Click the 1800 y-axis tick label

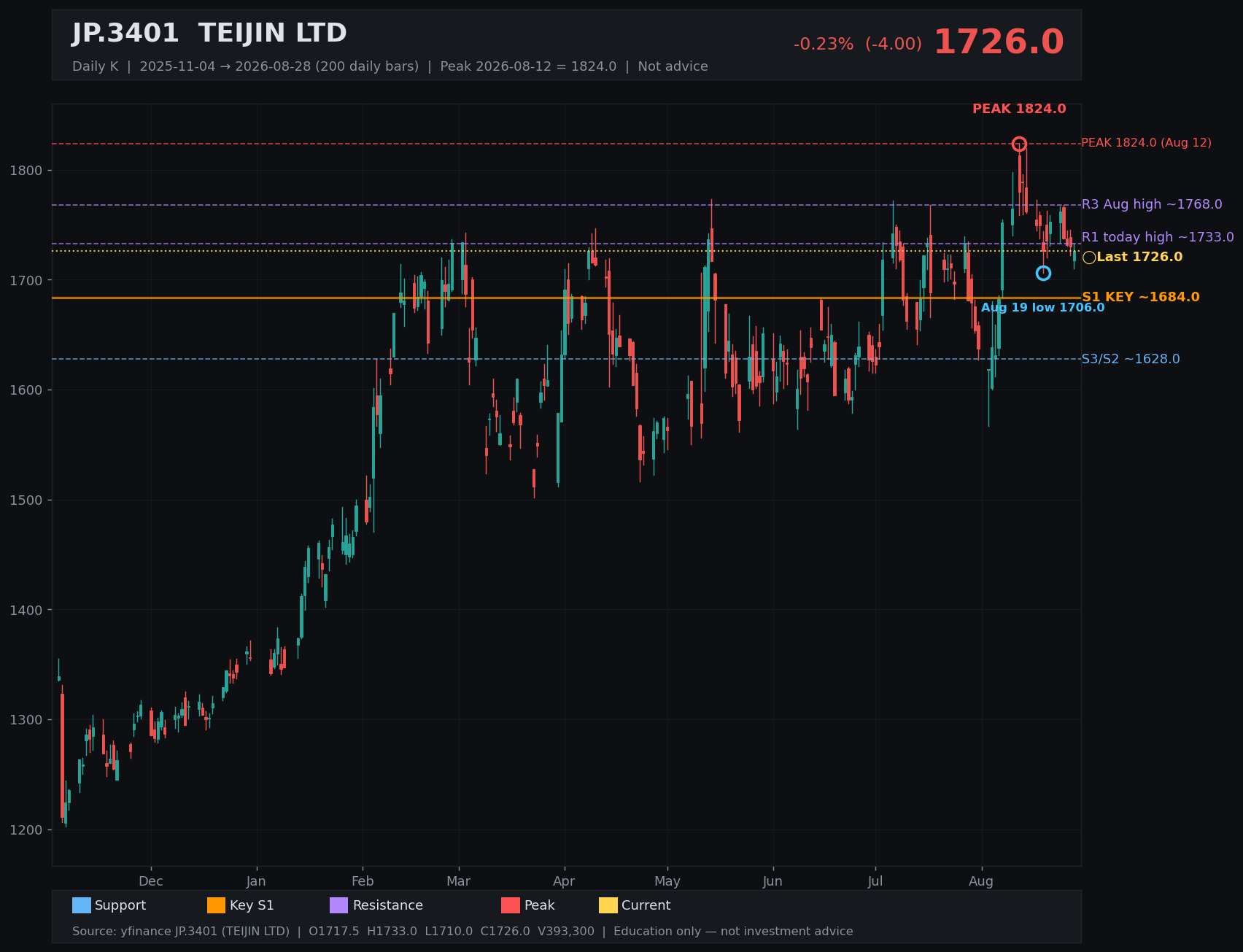point(26,171)
